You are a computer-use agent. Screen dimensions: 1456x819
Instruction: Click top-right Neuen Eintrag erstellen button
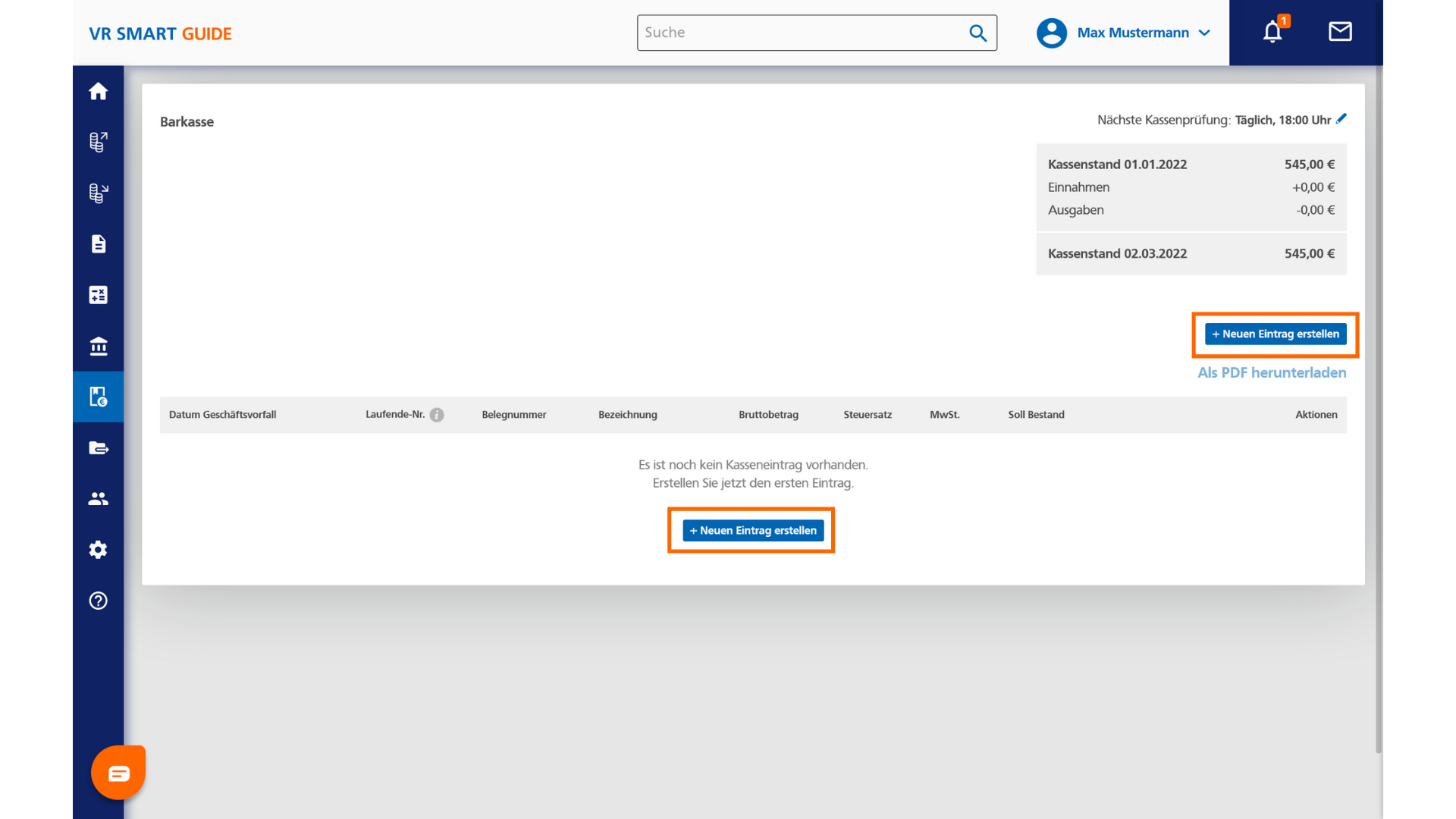(x=1276, y=334)
